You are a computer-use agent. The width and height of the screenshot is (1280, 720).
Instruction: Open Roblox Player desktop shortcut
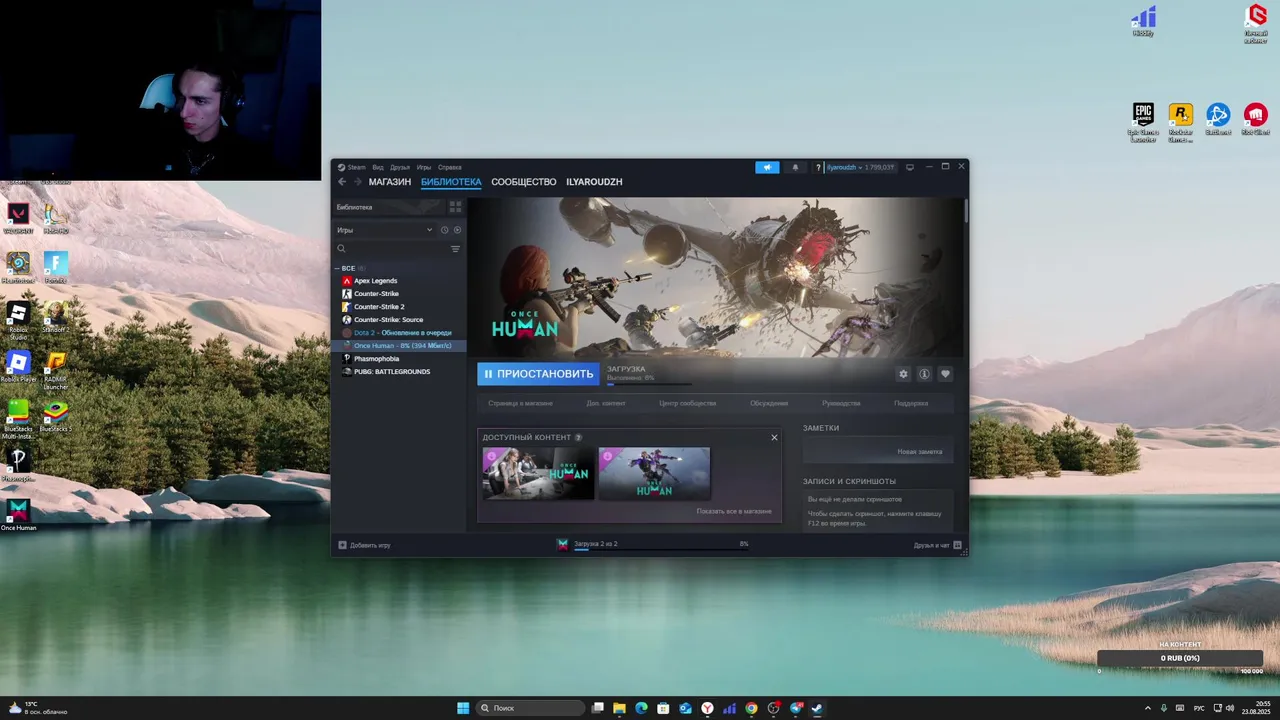click(x=18, y=366)
